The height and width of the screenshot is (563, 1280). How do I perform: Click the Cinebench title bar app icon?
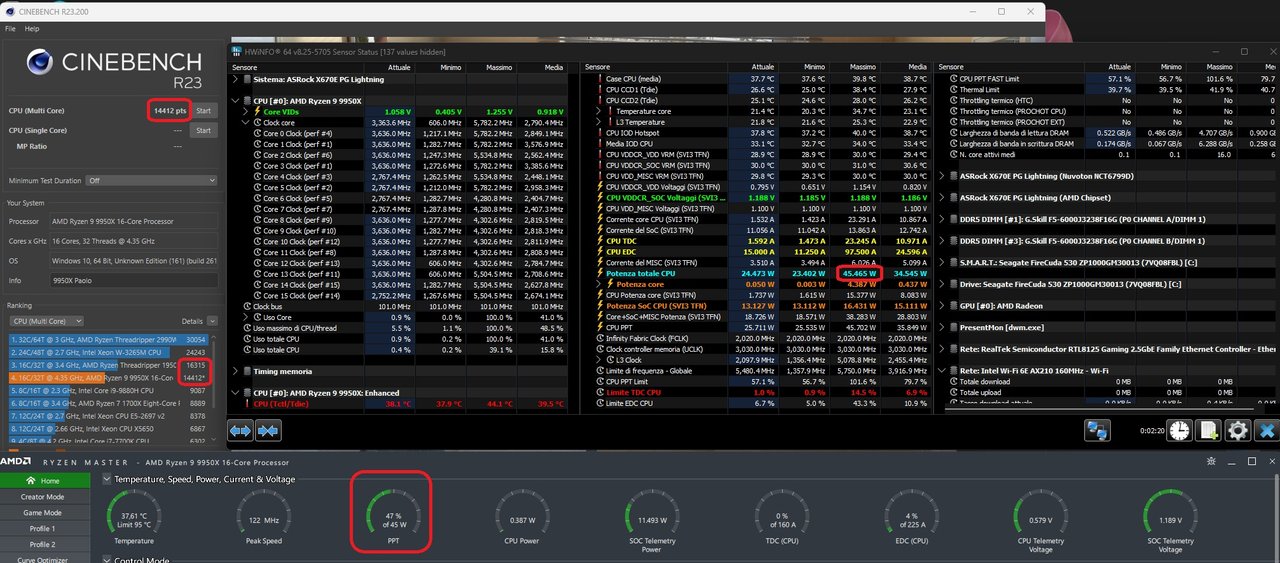[9, 13]
